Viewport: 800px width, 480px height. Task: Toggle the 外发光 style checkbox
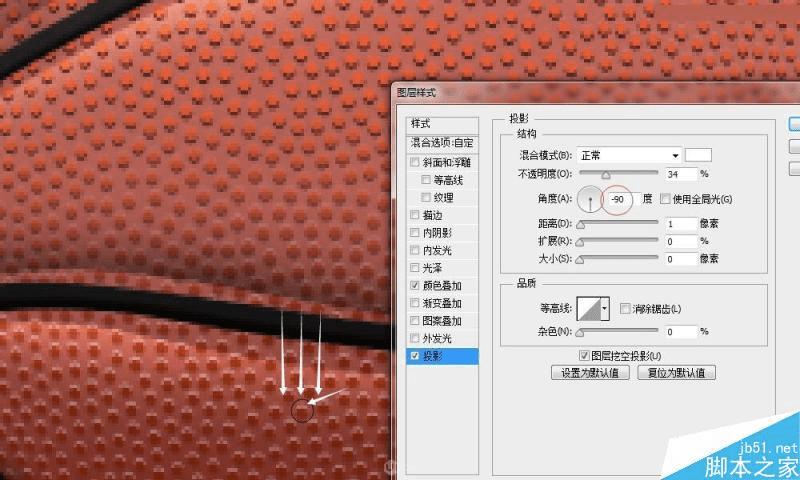(414, 338)
